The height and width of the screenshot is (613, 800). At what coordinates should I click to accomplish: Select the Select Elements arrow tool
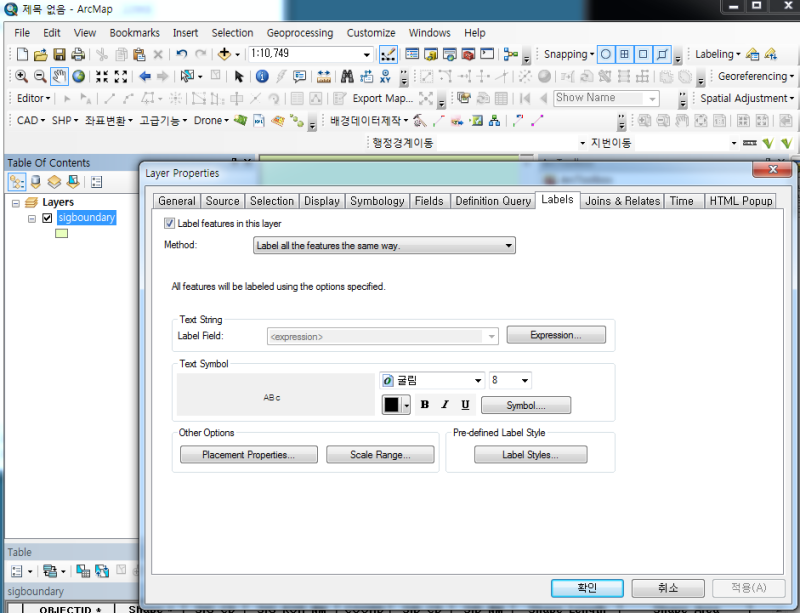point(238,77)
